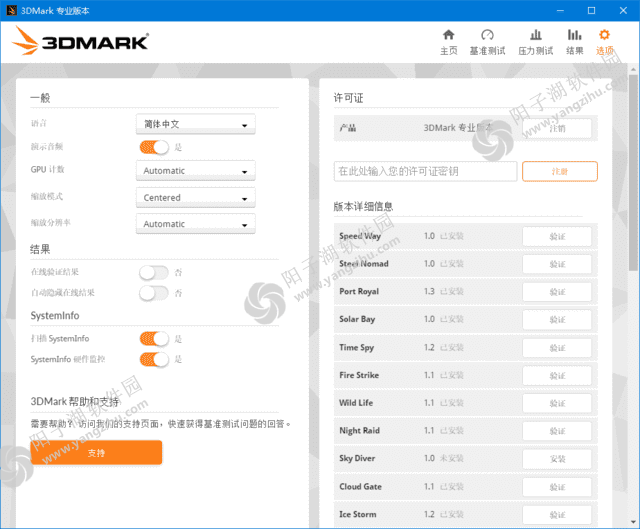Click the scrollbar up arrow

[x=633, y=69]
